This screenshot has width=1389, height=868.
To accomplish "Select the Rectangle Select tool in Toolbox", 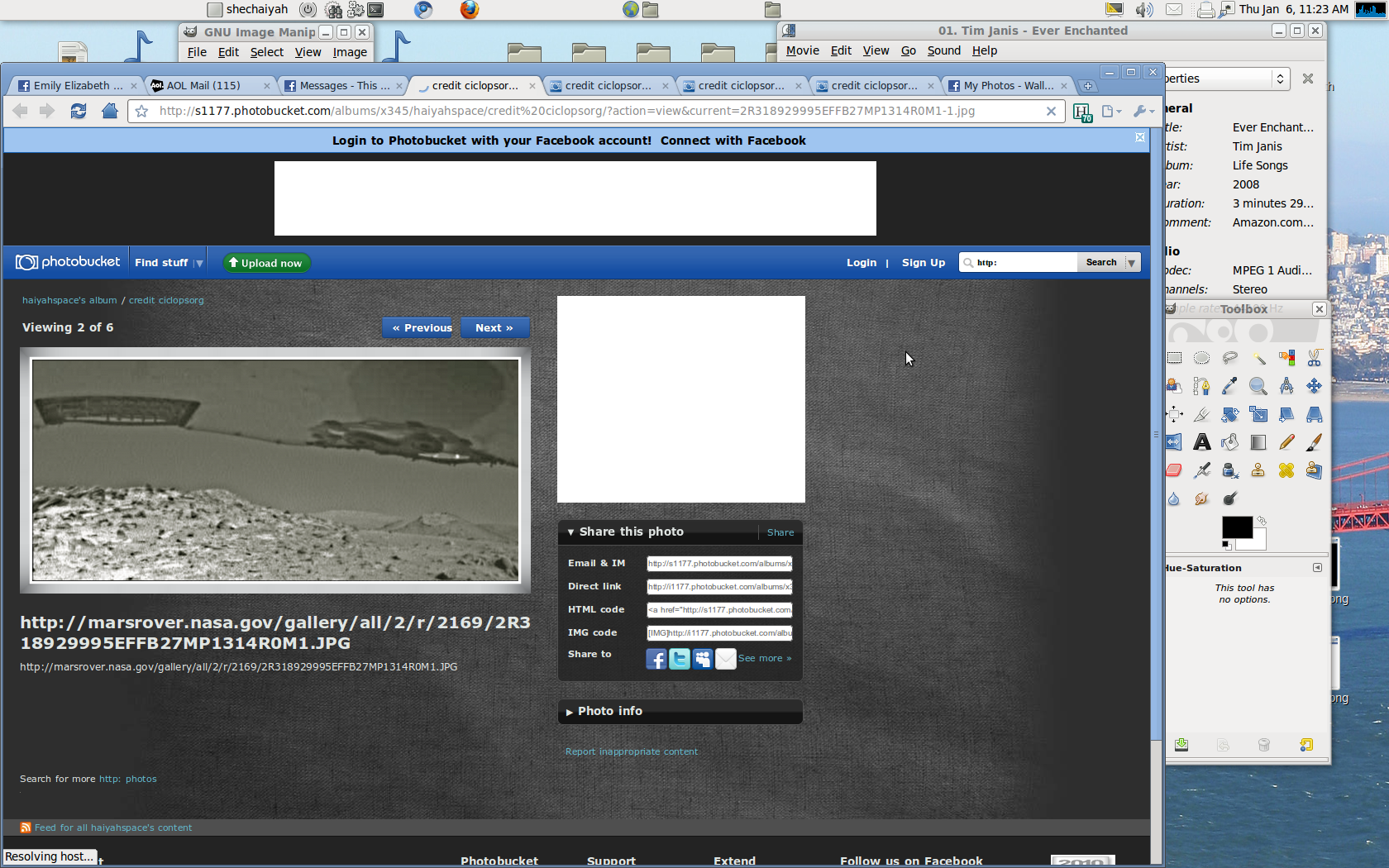I will [x=1174, y=358].
